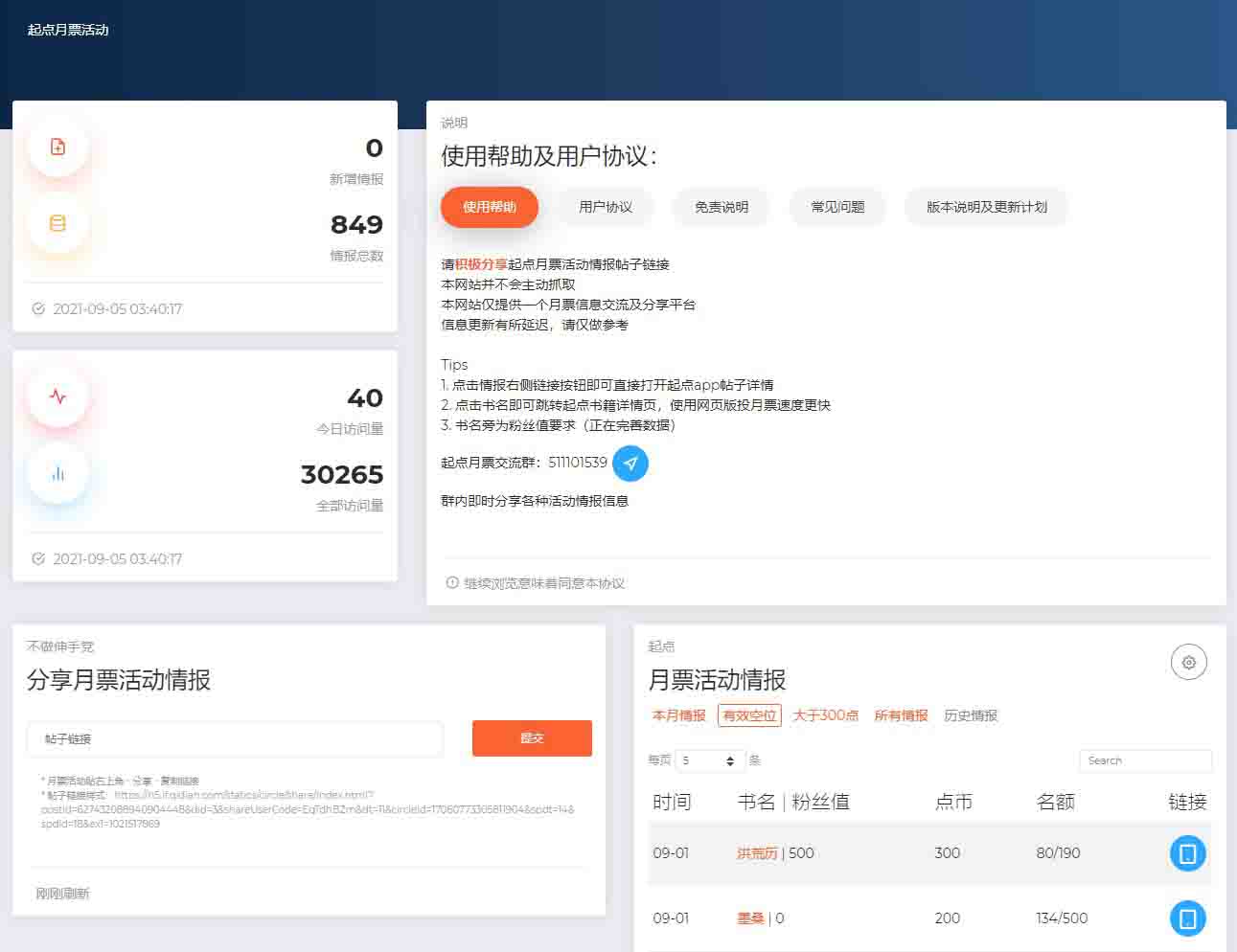The height and width of the screenshot is (952, 1237).
Task: Toggle the 有效空位 filter
Action: tap(749, 715)
